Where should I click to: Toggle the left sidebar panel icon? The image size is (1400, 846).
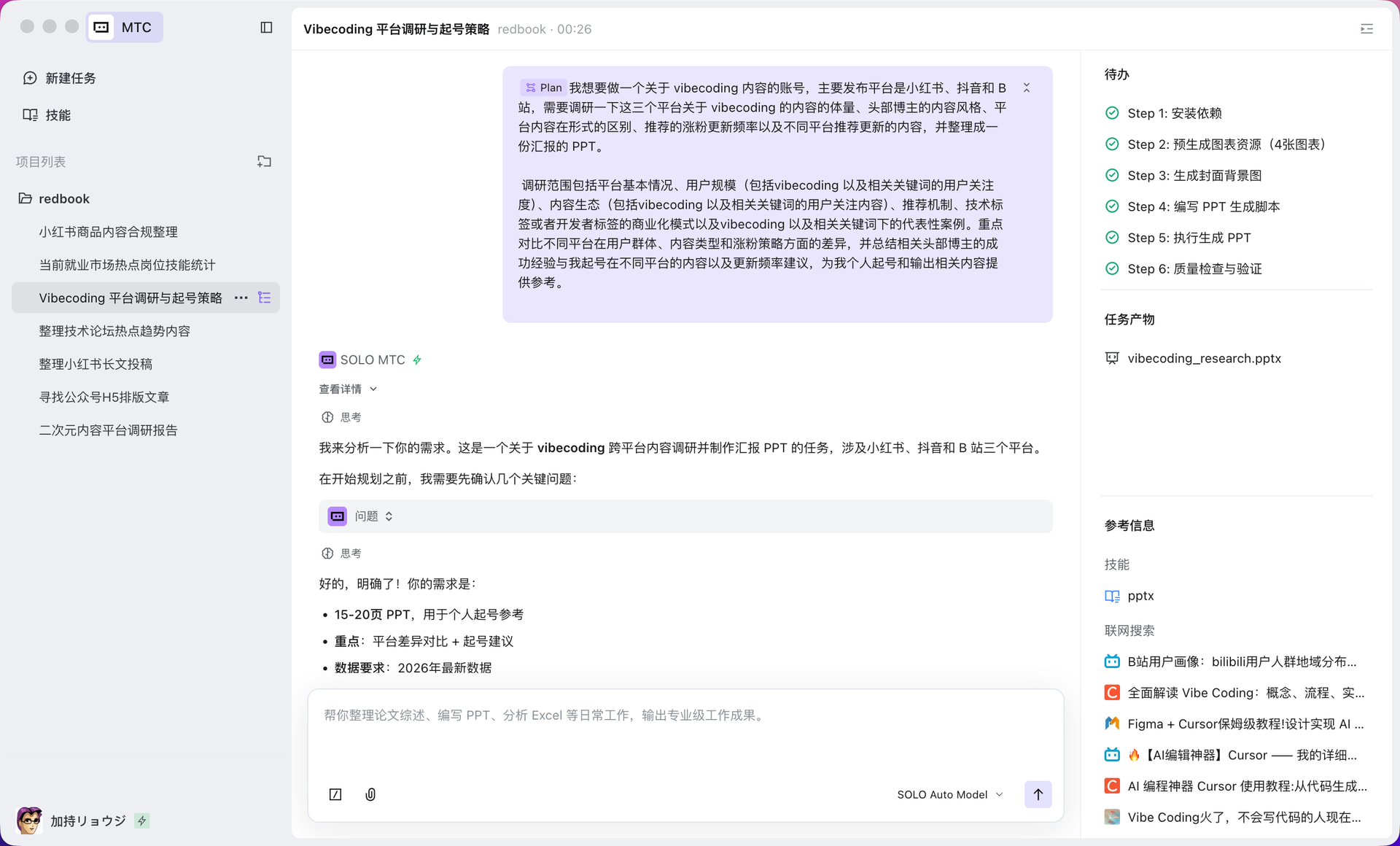(x=266, y=28)
